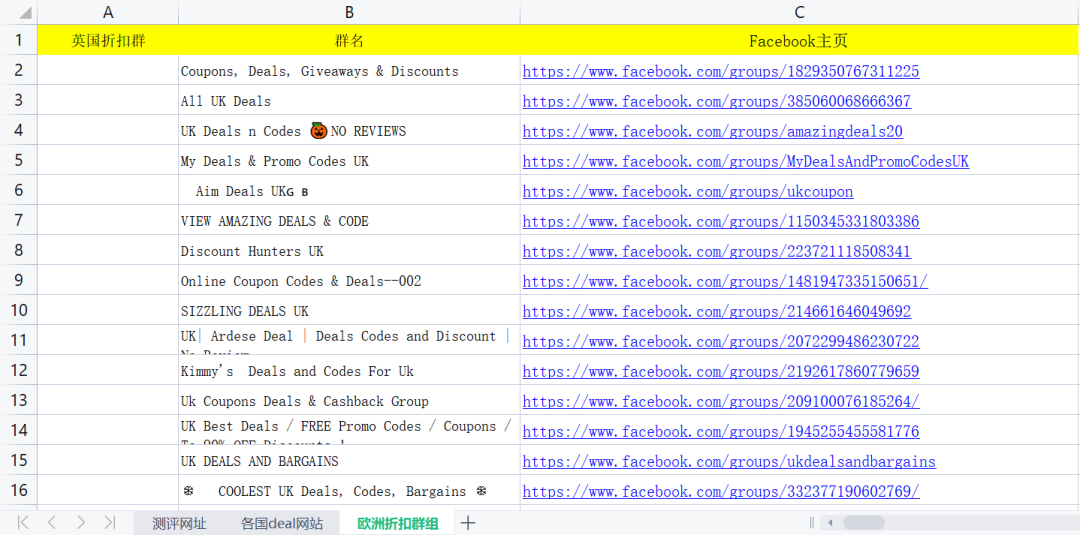This screenshot has height=535, width=1080.
Task: Go to first sheet navigation arrow
Action: (x=23, y=523)
